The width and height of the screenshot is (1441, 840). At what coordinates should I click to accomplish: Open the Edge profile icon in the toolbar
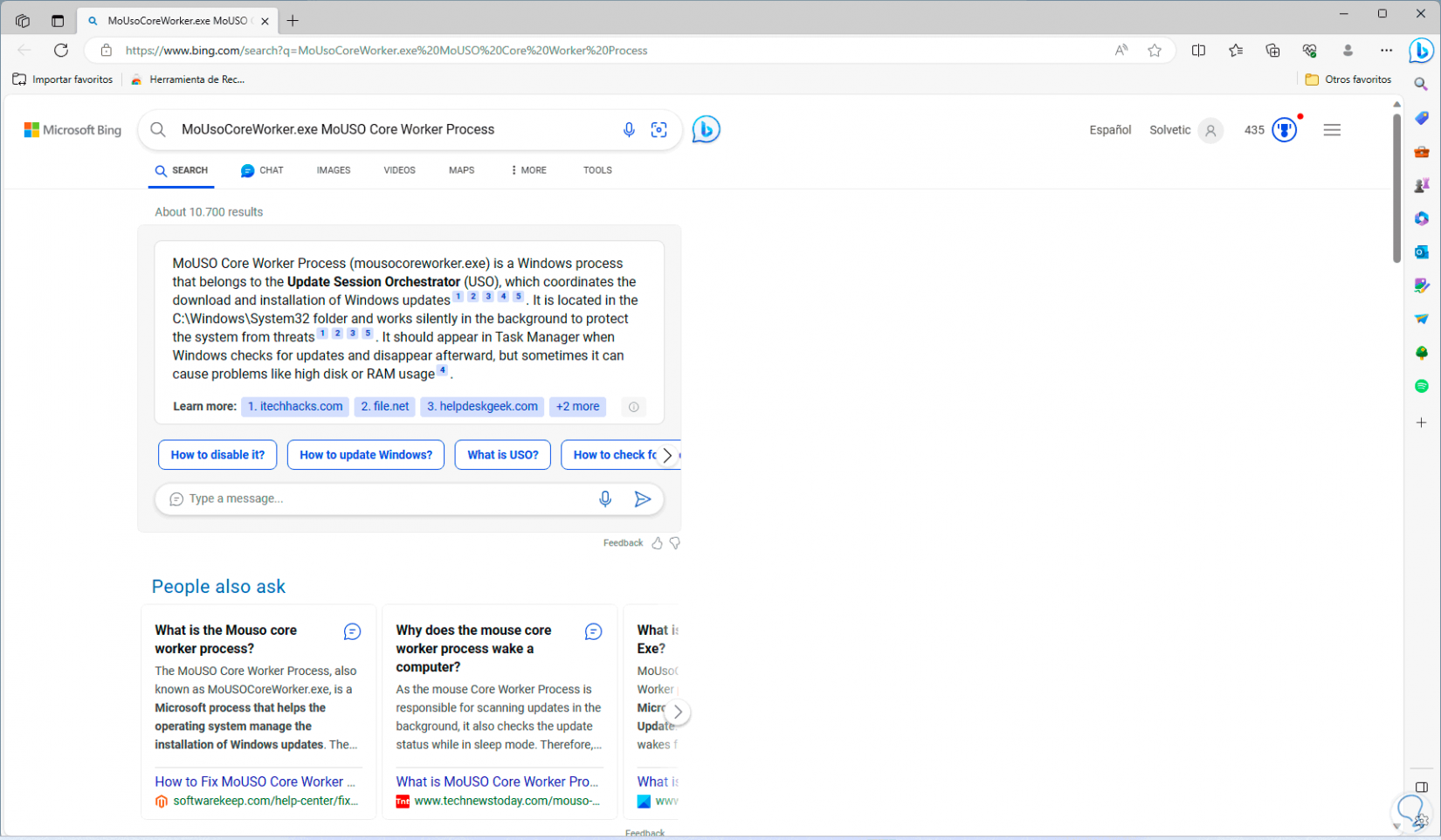point(1348,51)
